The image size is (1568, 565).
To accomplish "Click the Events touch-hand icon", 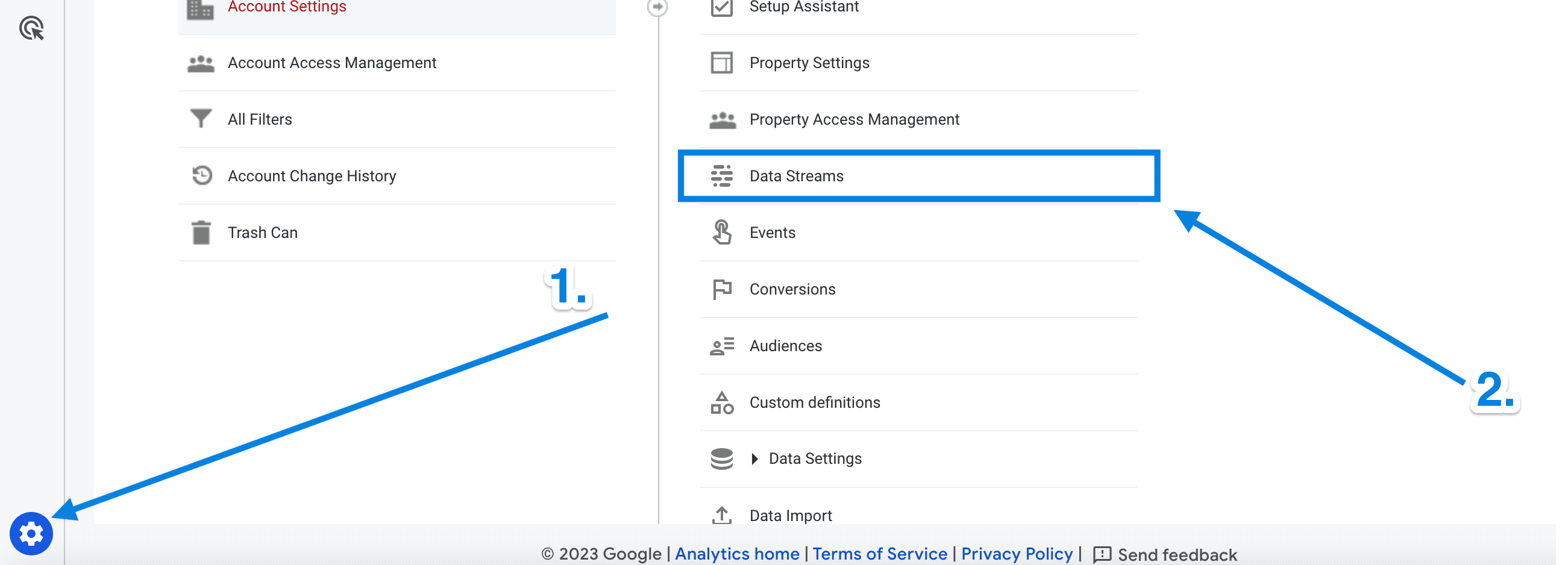I will coord(722,233).
